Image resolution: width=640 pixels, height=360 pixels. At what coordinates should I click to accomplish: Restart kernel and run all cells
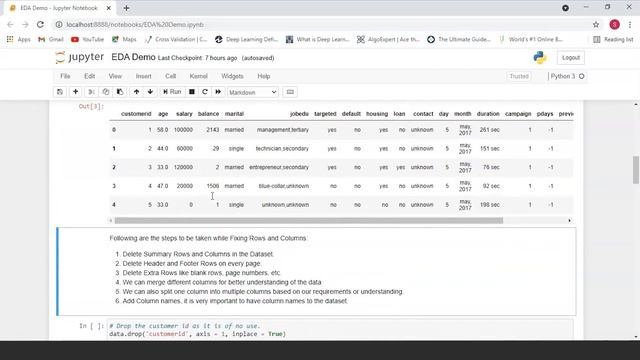218,92
